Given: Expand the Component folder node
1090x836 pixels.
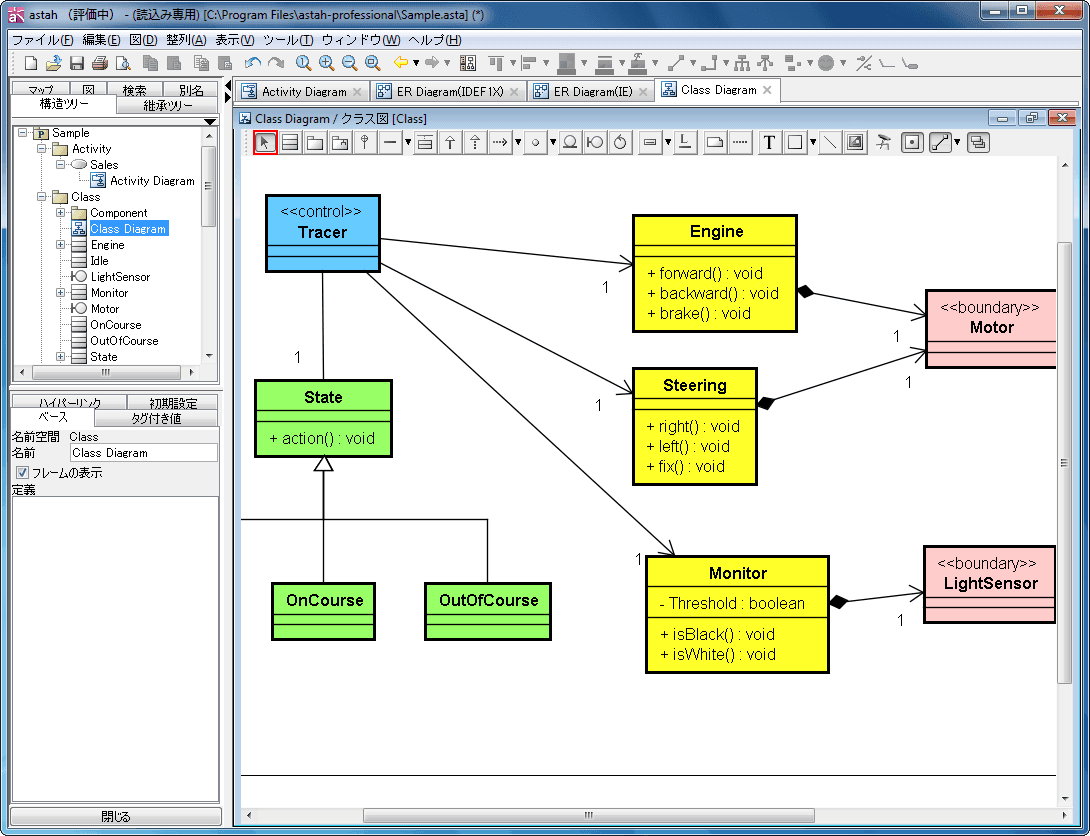Looking at the screenshot, I should click(x=60, y=213).
